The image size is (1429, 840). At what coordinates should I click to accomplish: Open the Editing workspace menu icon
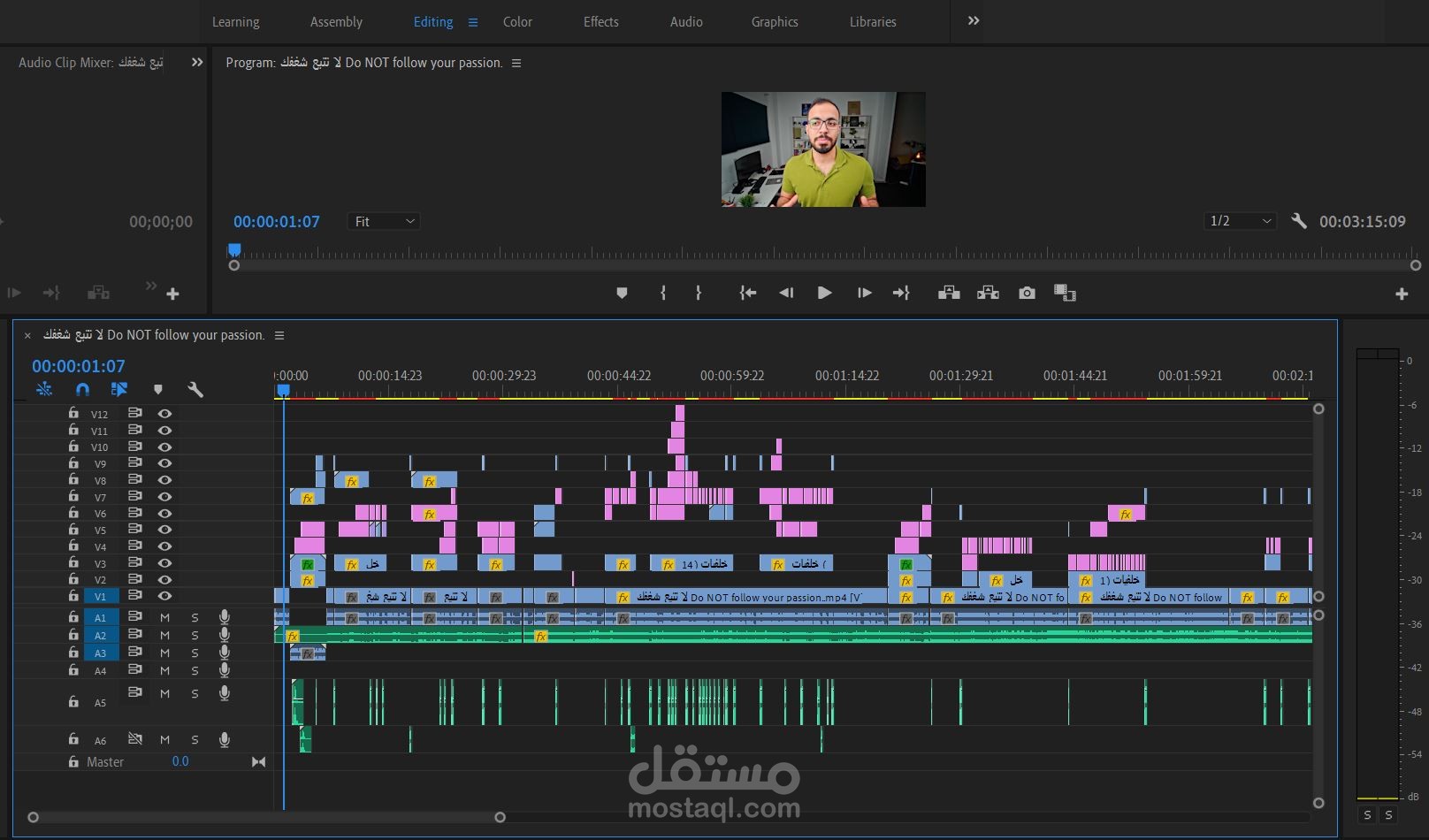(x=473, y=22)
